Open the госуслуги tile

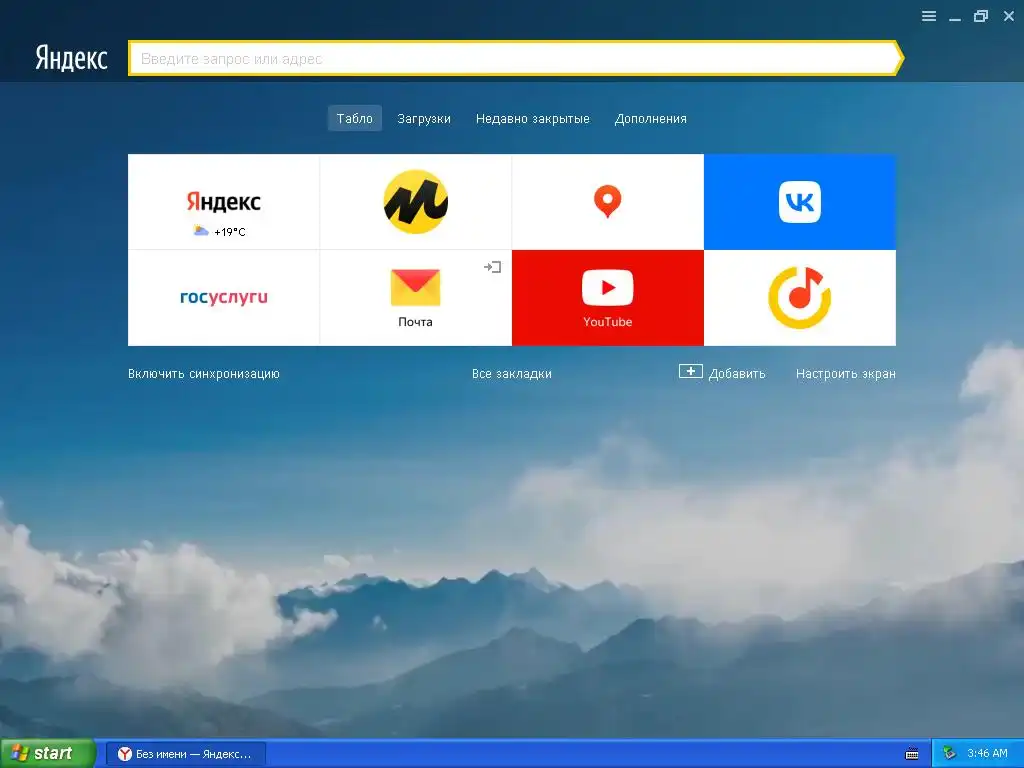pyautogui.click(x=223, y=298)
